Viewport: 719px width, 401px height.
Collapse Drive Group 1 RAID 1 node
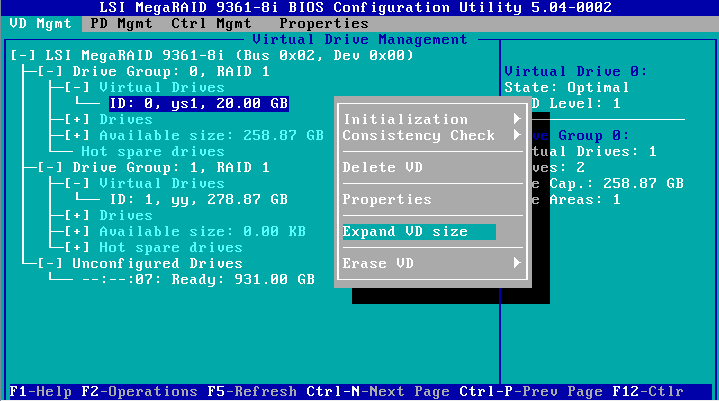[50, 168]
